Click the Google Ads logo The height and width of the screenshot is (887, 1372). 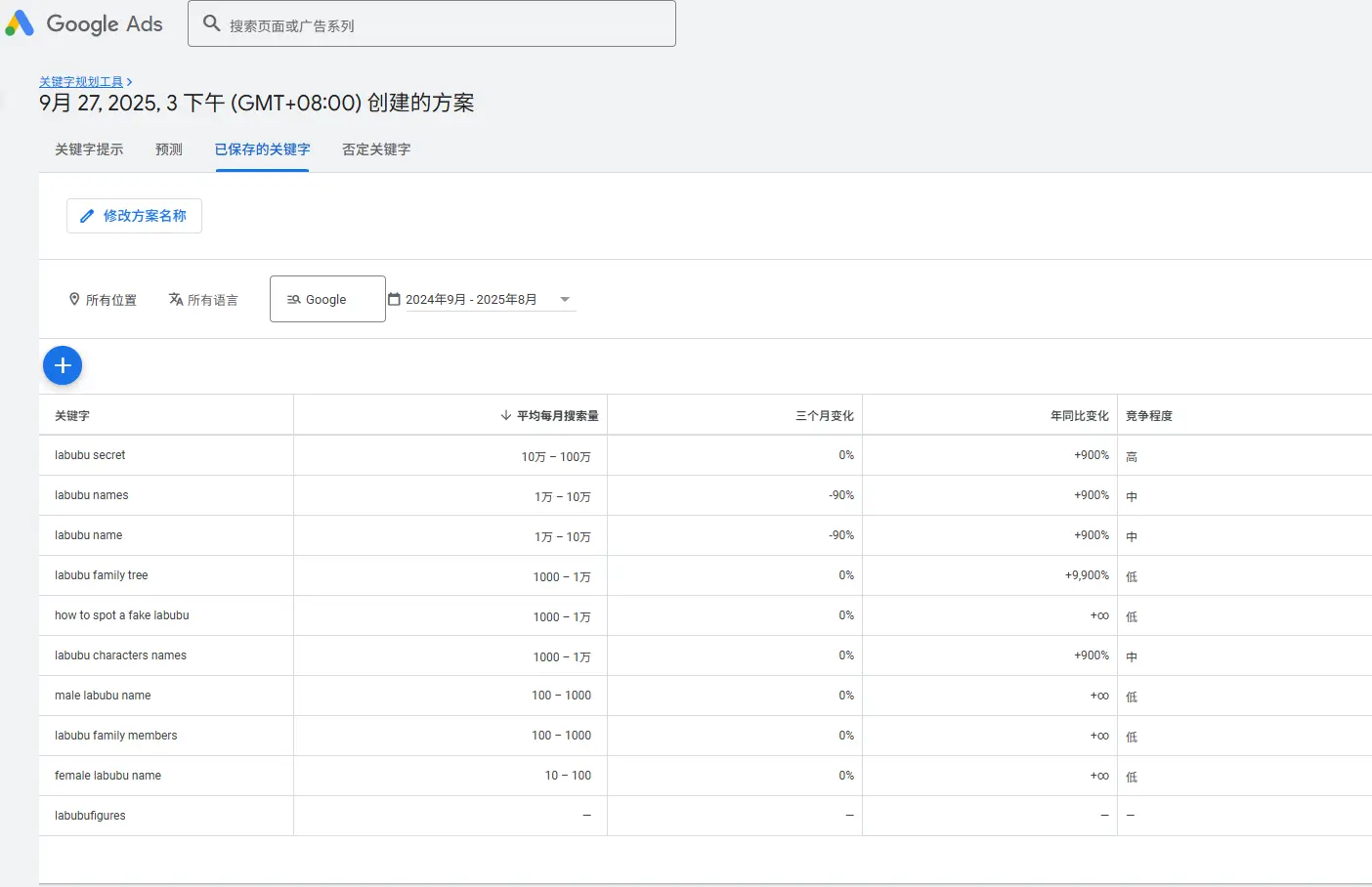click(x=20, y=24)
